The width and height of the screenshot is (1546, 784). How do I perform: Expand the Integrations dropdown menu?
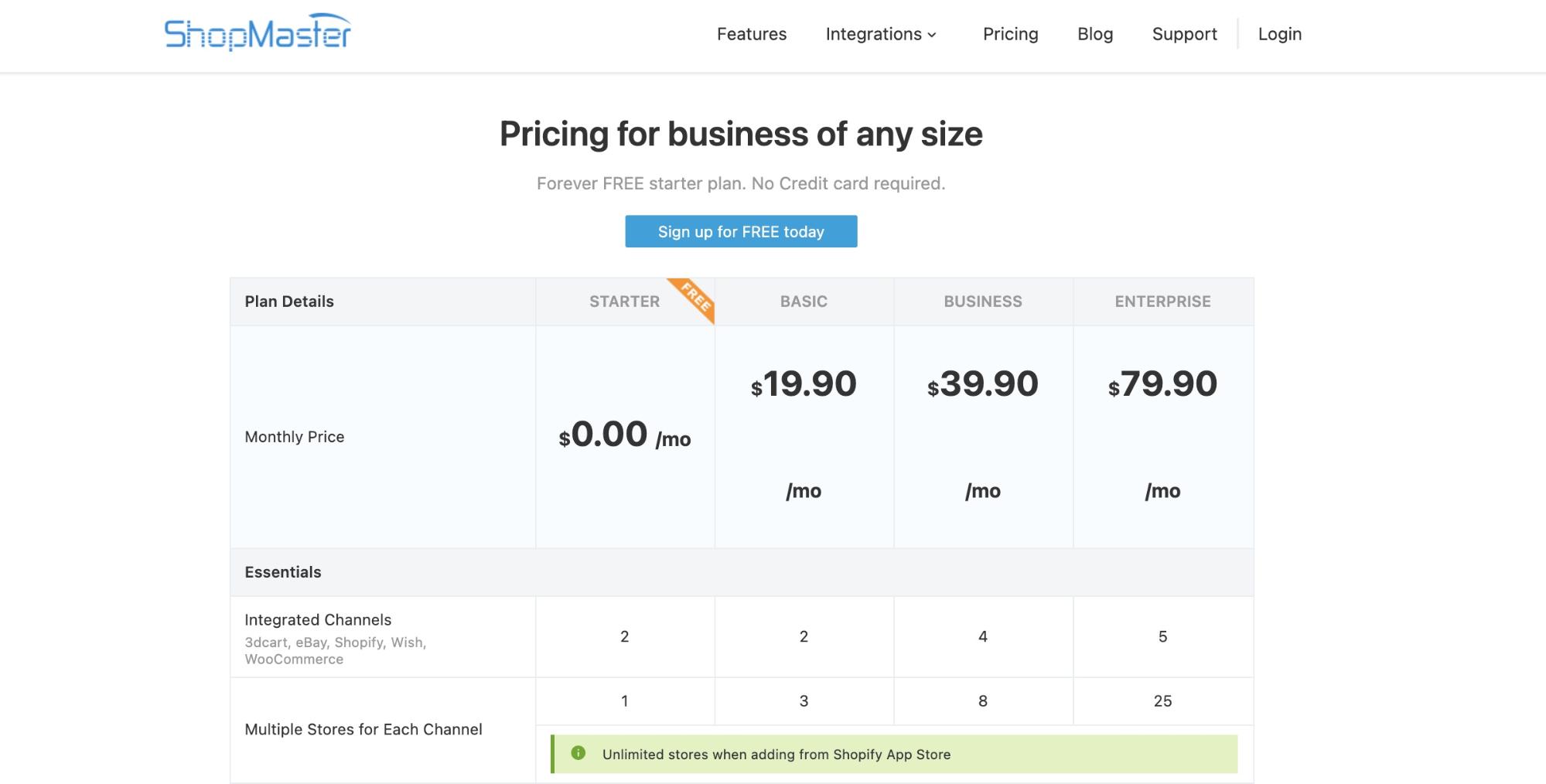click(881, 34)
